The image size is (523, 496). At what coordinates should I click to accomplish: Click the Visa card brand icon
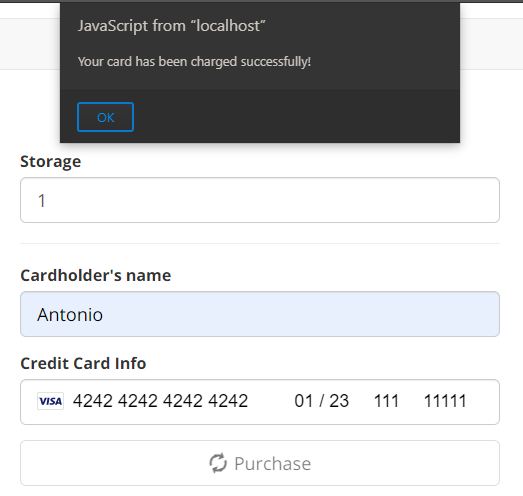[50, 401]
